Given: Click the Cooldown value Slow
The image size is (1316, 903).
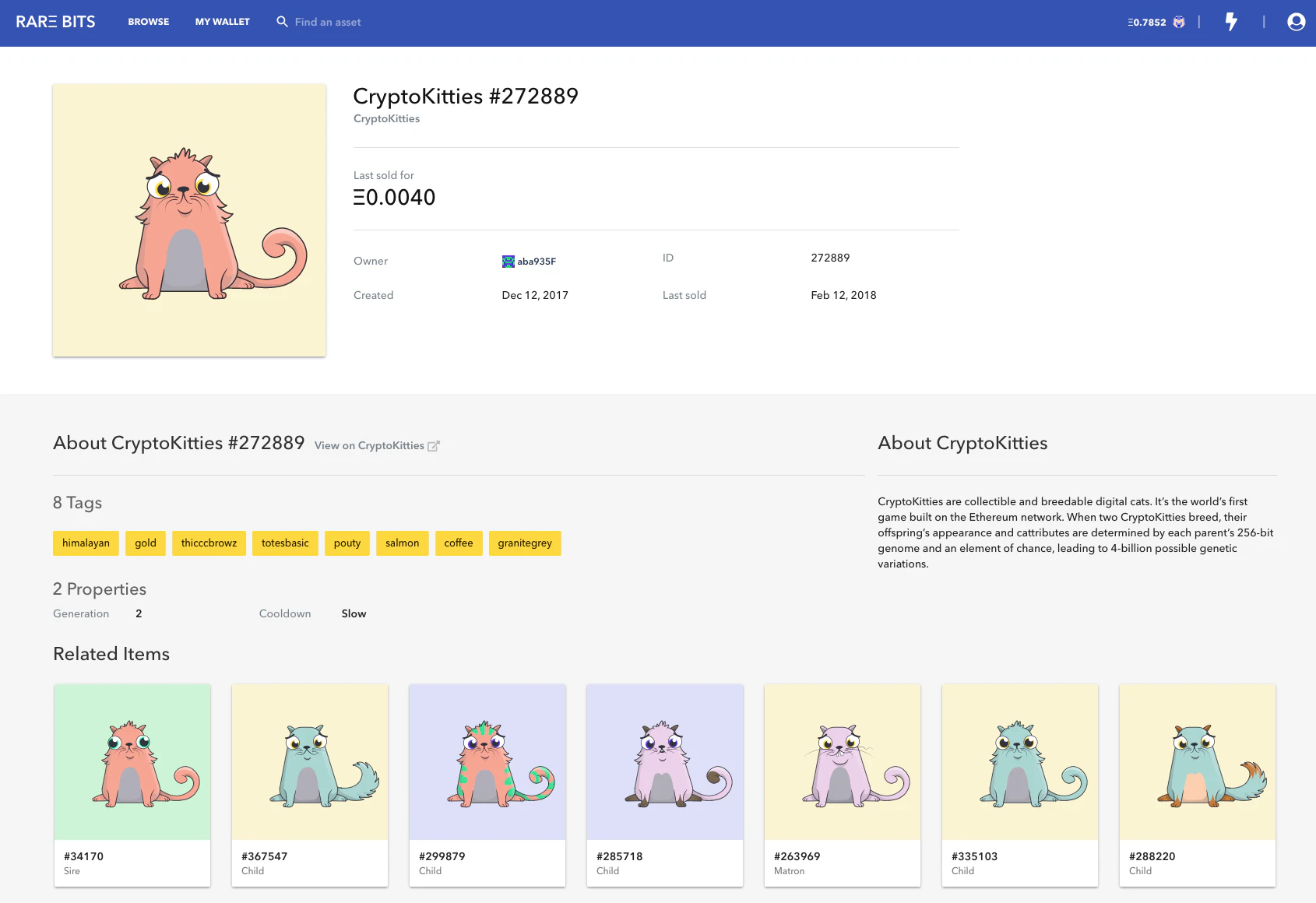Looking at the screenshot, I should point(354,613).
